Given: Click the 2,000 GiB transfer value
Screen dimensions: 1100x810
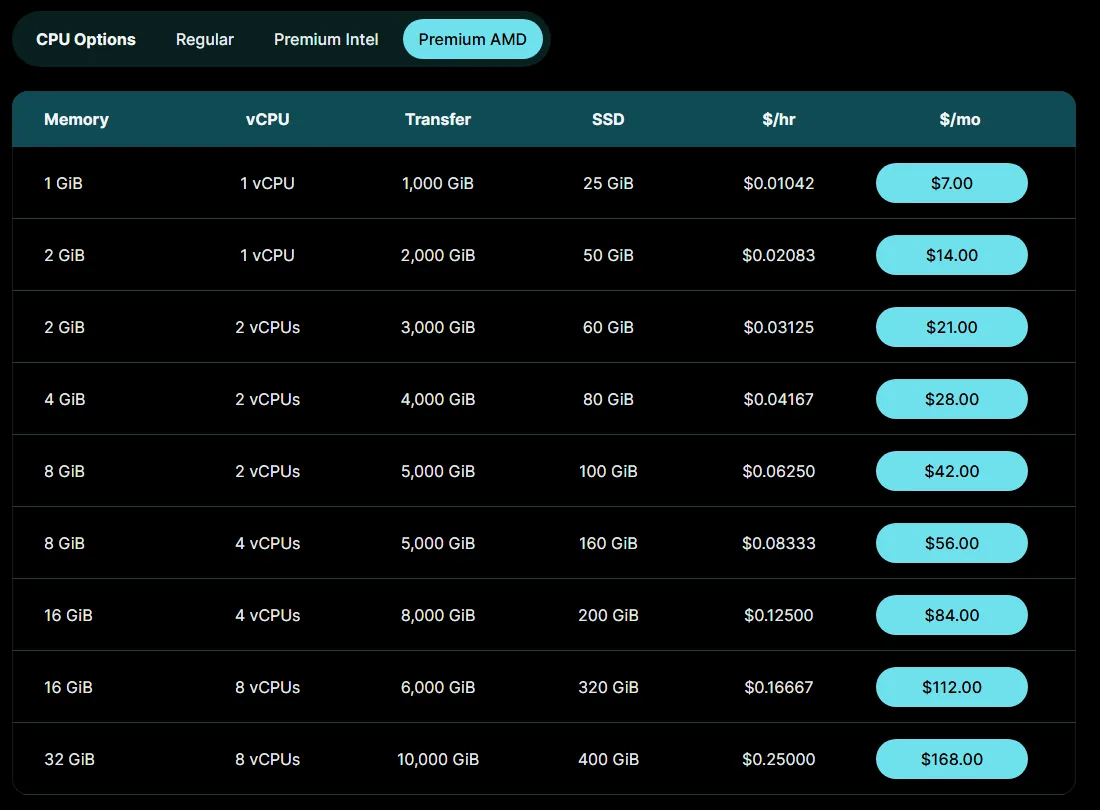Looking at the screenshot, I should [438, 255].
